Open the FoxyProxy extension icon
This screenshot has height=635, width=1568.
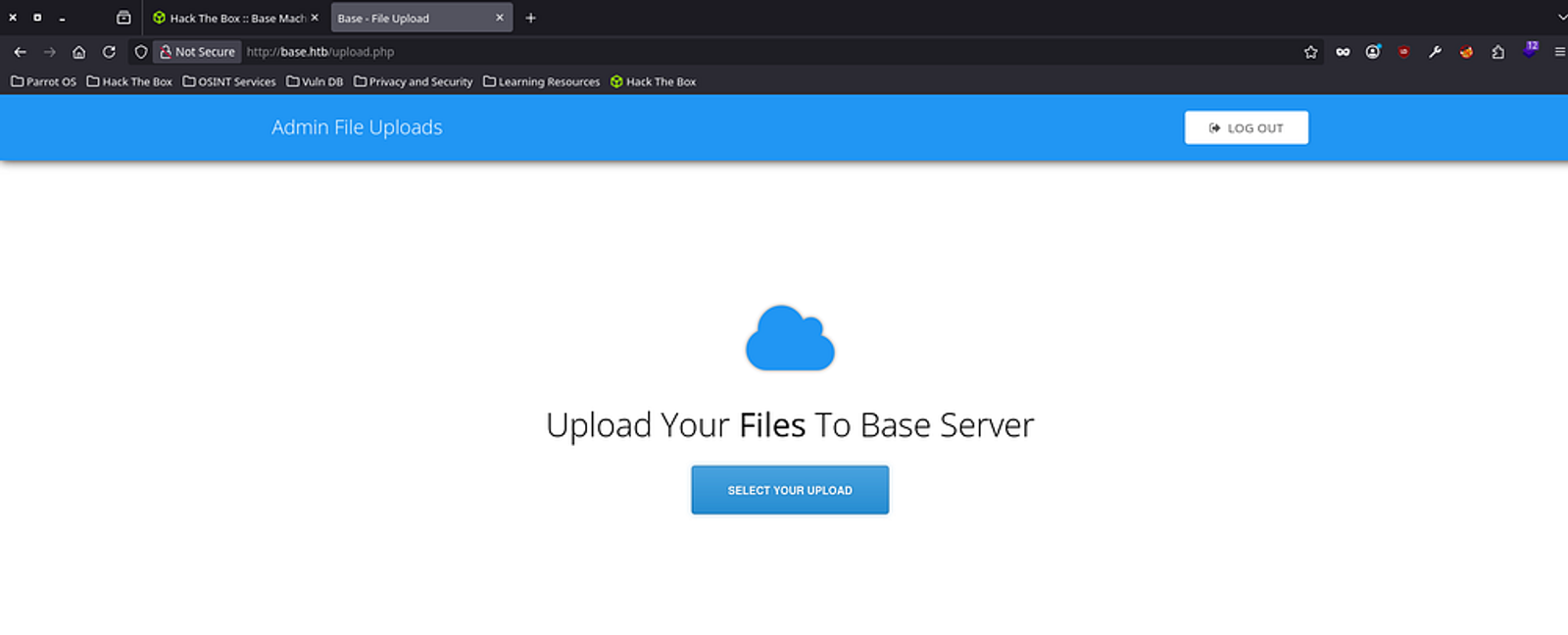[x=1466, y=52]
